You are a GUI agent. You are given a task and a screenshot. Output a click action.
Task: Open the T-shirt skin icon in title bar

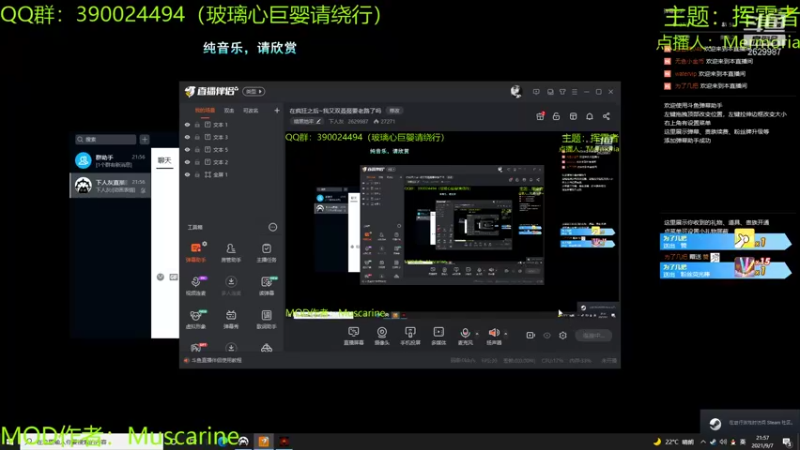pyautogui.click(x=562, y=92)
